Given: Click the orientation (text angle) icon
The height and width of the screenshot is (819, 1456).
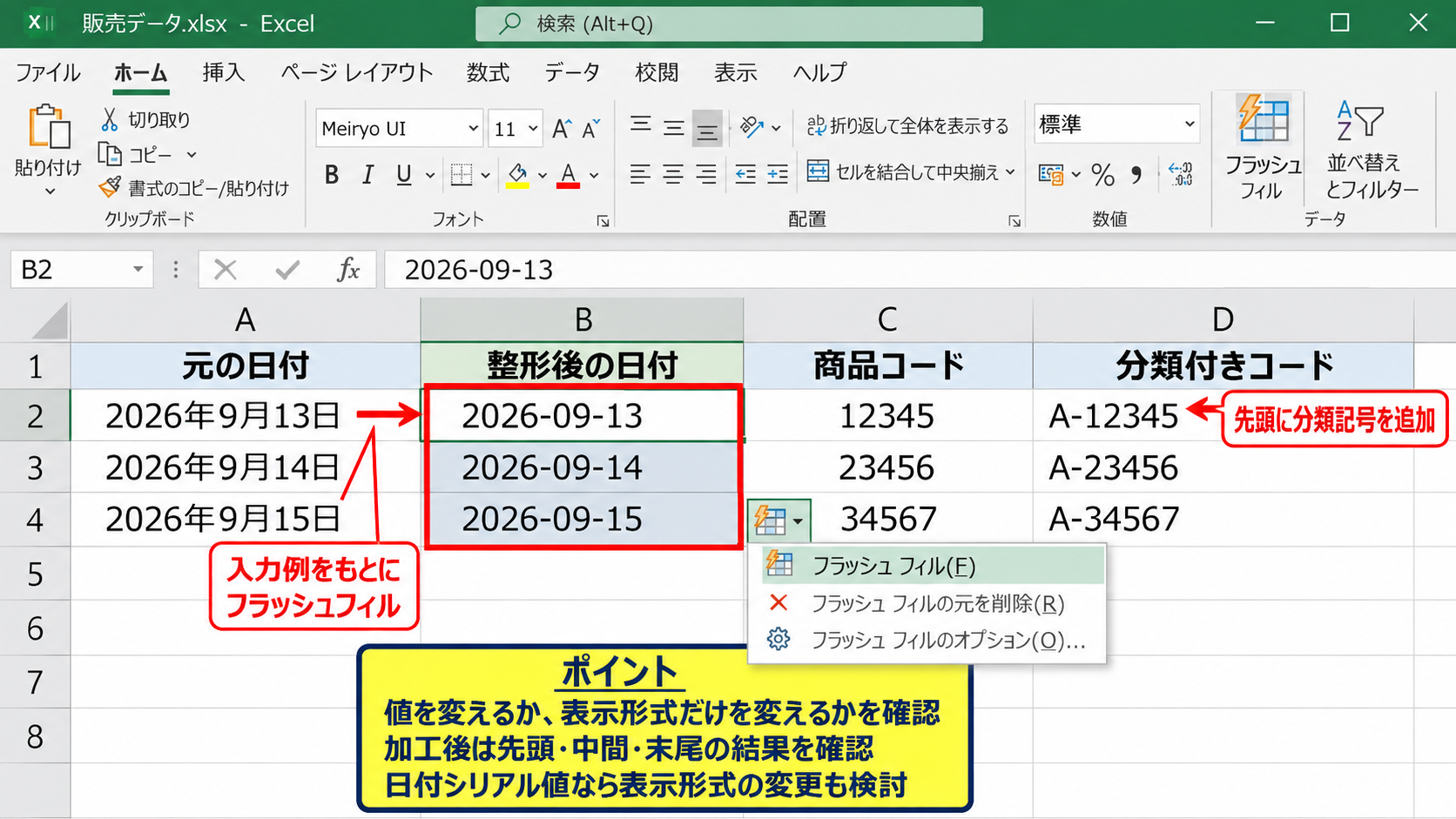Looking at the screenshot, I should pos(752,127).
